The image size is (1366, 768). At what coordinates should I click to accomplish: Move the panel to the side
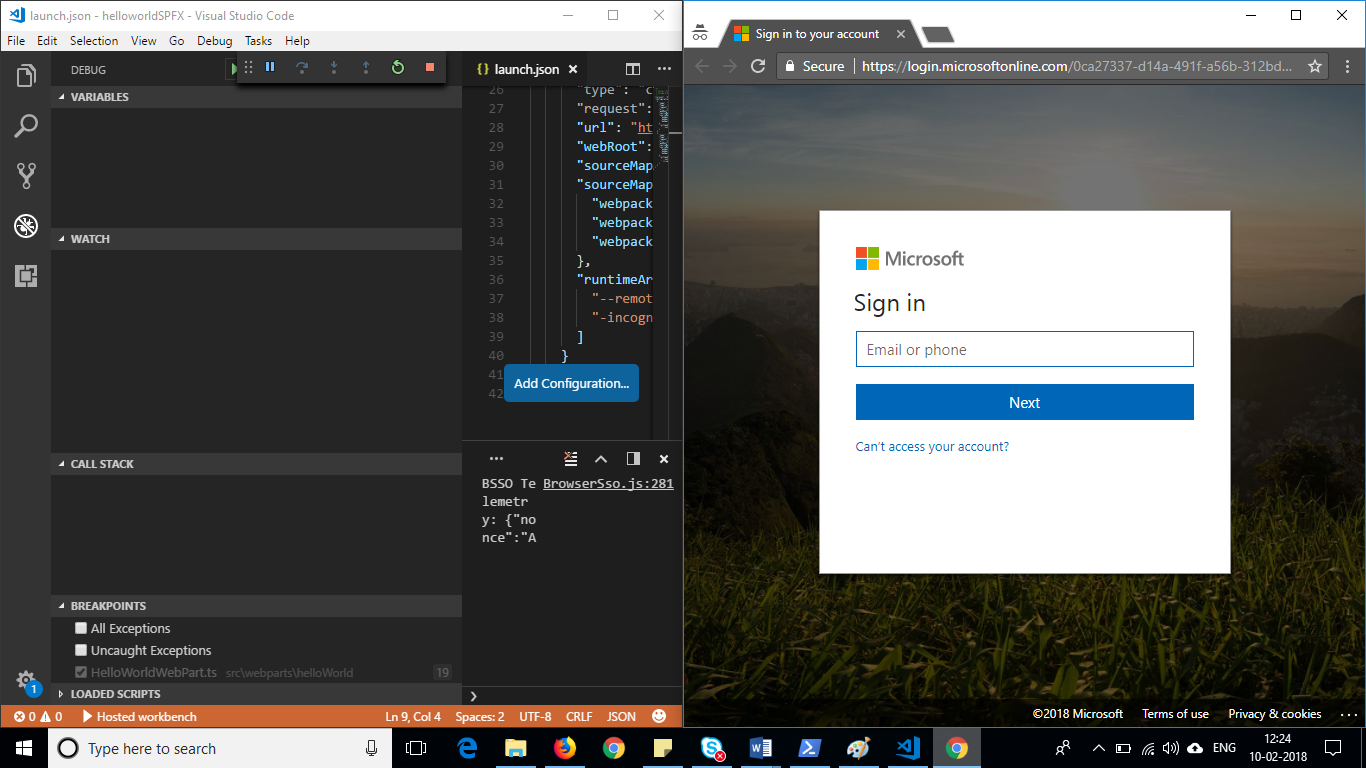(633, 459)
